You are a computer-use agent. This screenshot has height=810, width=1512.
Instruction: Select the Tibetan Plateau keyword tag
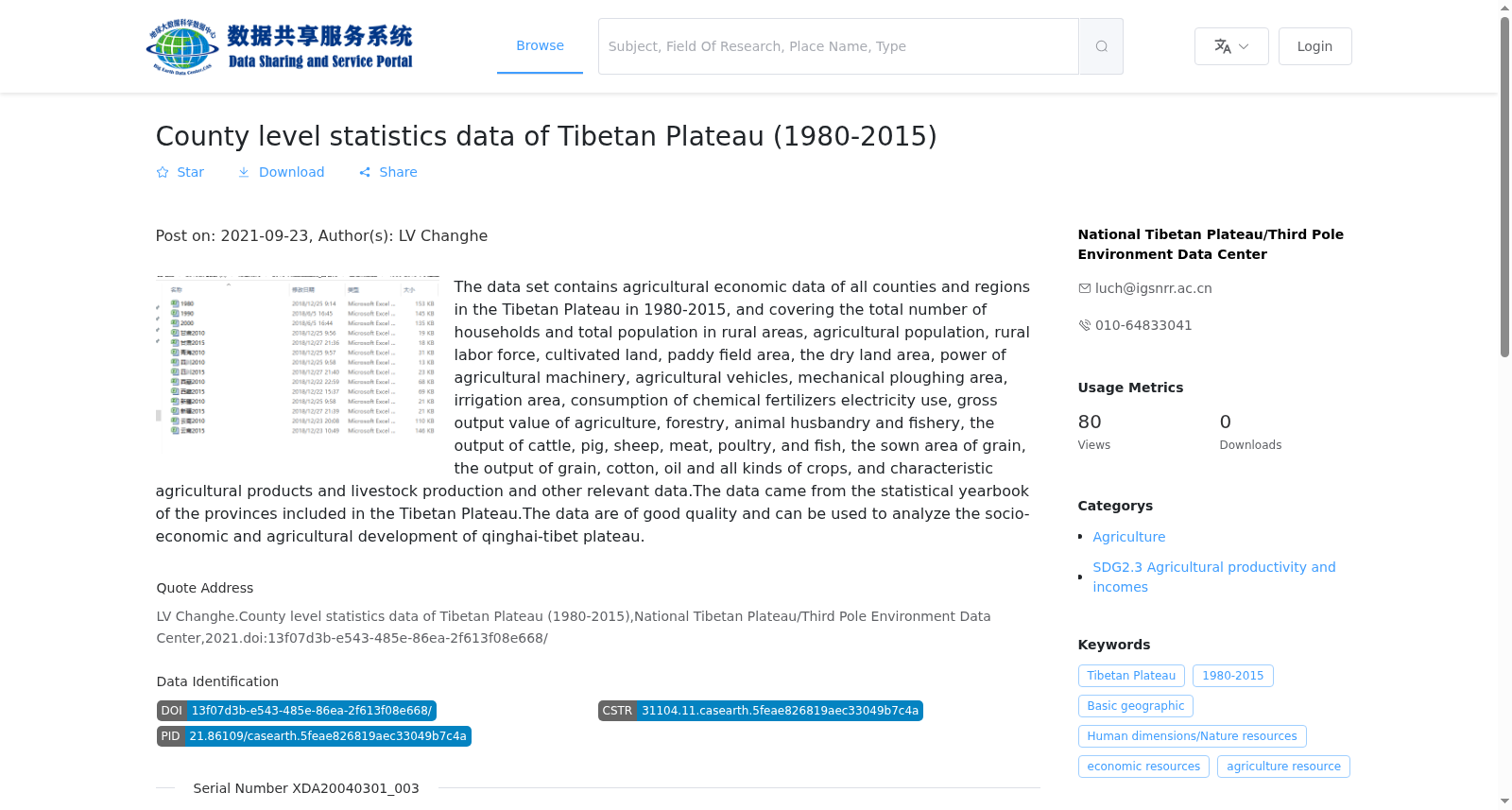1131,676
